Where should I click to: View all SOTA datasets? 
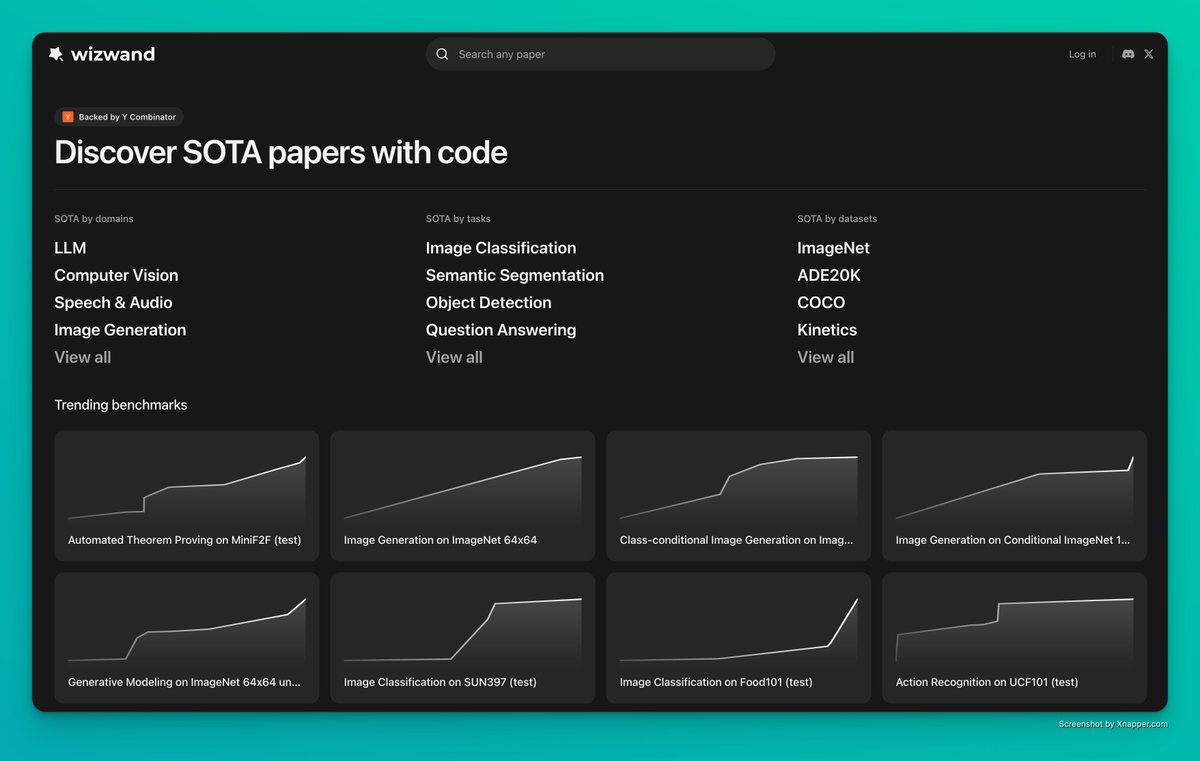point(826,357)
